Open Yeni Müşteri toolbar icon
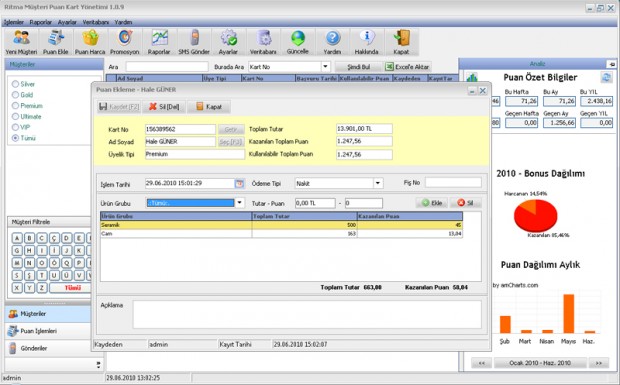Viewport: 620px width, 385px height. (21, 42)
